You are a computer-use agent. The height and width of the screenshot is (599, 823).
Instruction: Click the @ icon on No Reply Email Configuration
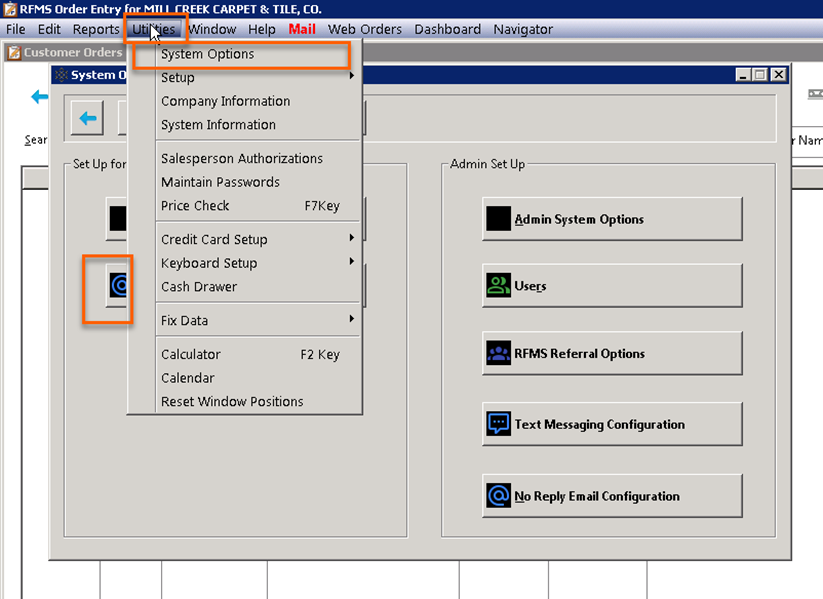pyautogui.click(x=500, y=495)
